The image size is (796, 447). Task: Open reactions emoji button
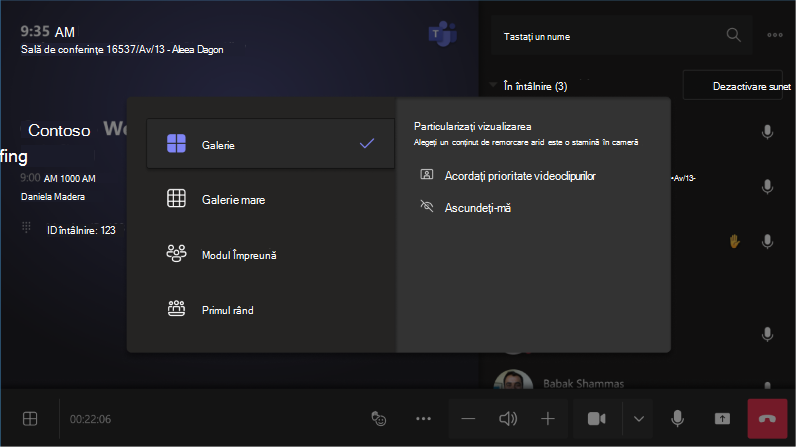[x=379, y=419]
